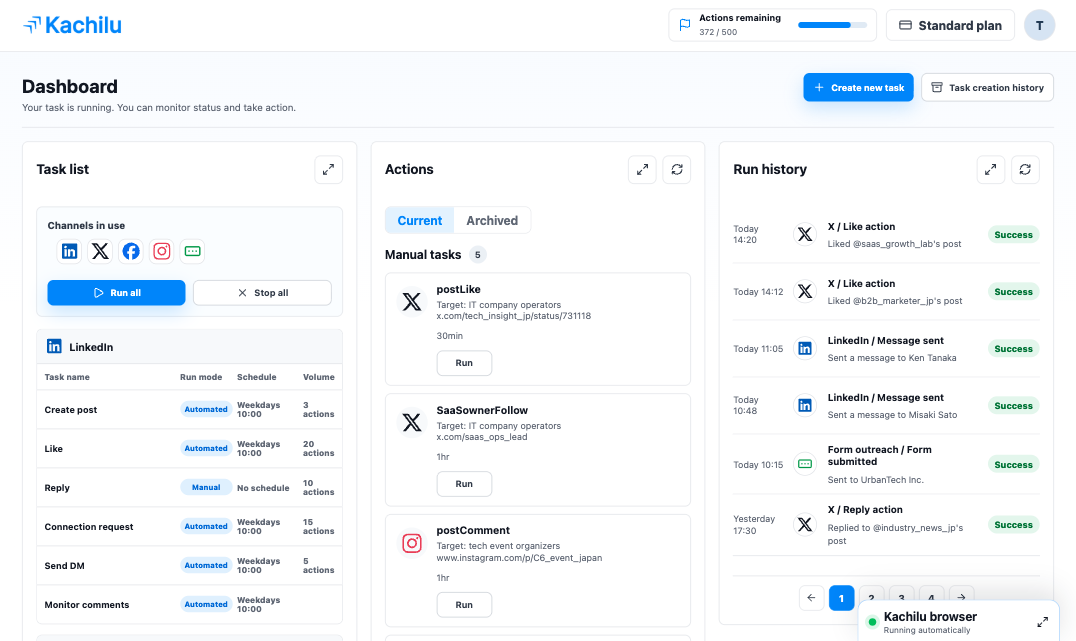The height and width of the screenshot is (641, 1076).
Task: Toggle Automated mode on Send DM row
Action: (x=206, y=566)
